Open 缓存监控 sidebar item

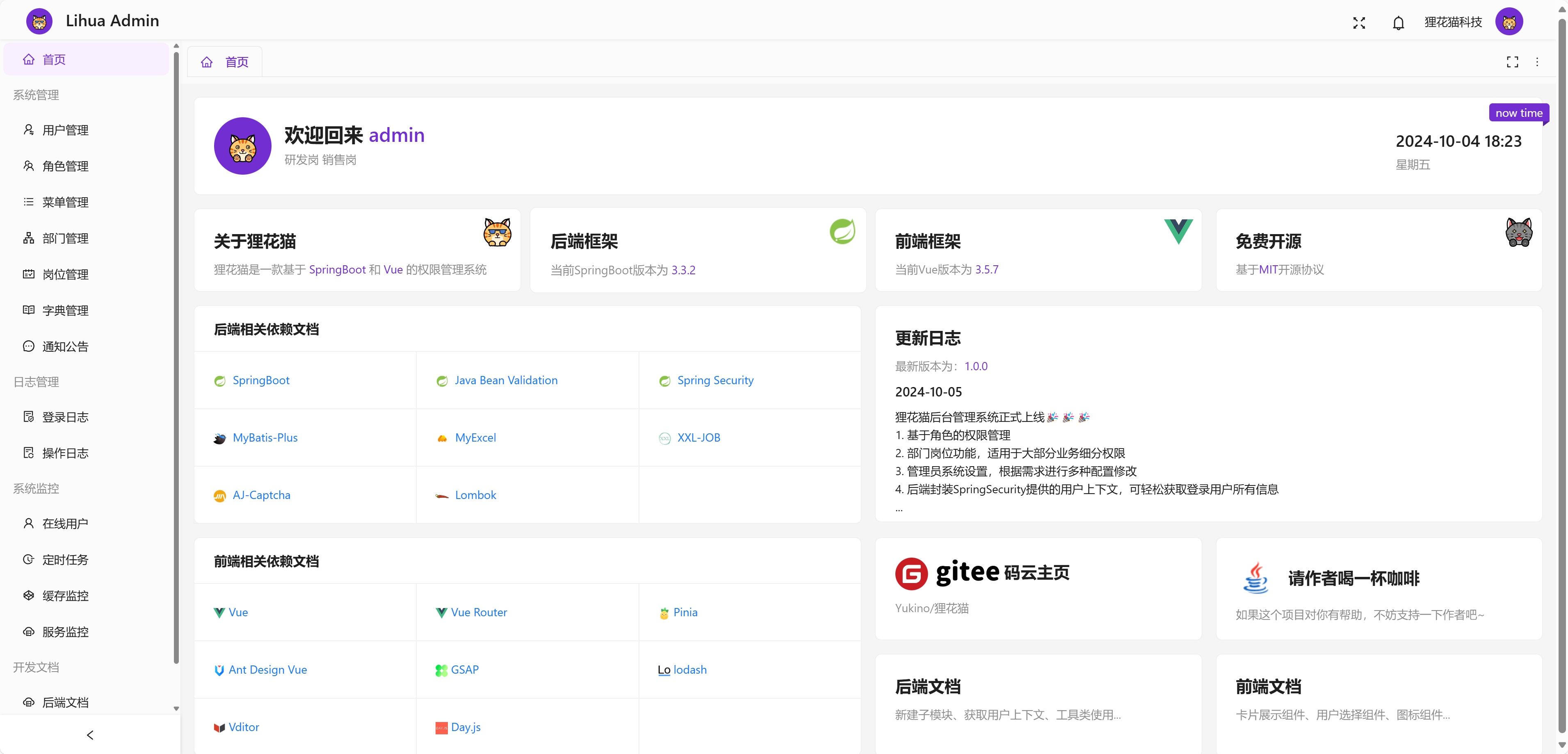point(65,595)
